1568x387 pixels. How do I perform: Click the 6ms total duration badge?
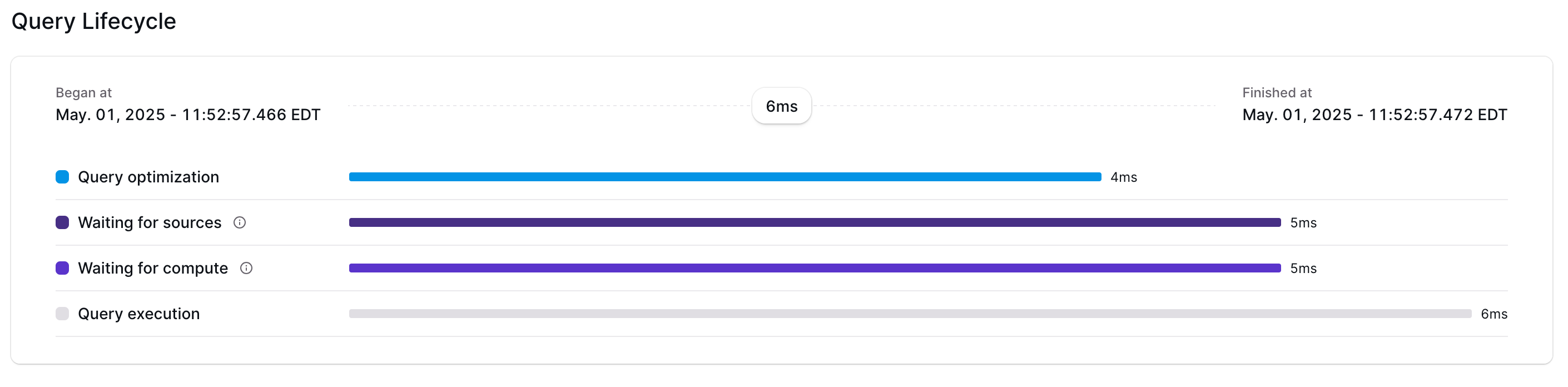(781, 105)
